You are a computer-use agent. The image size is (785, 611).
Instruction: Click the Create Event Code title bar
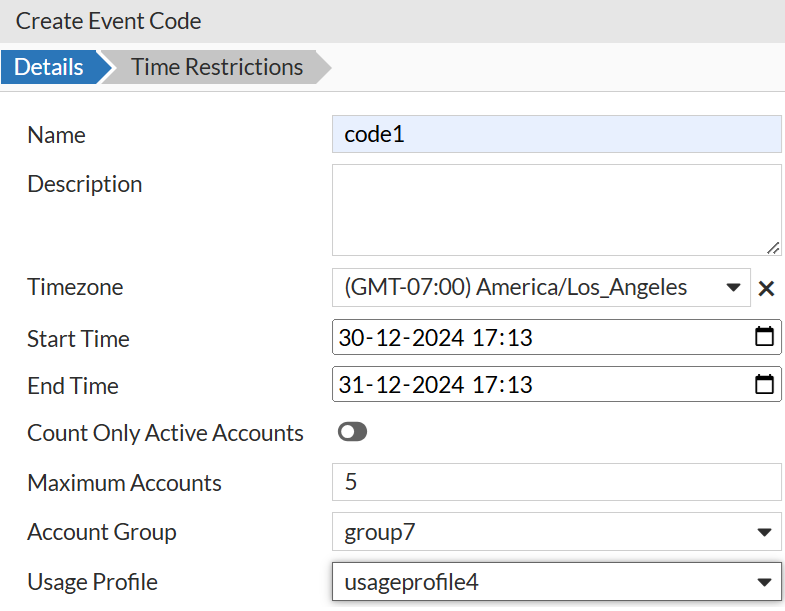[392, 21]
